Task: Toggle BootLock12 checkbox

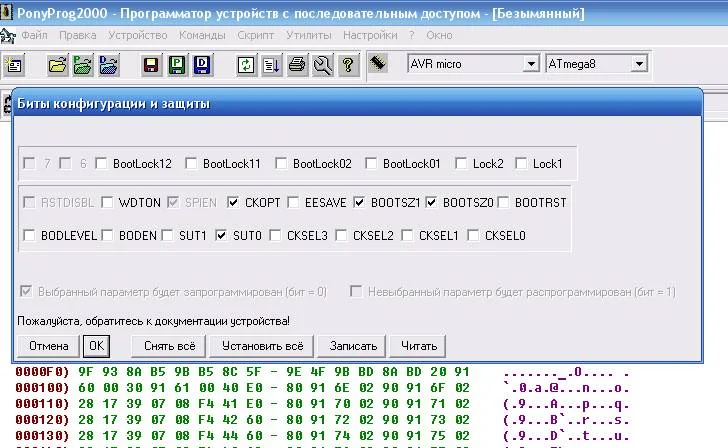Action: tap(101, 163)
